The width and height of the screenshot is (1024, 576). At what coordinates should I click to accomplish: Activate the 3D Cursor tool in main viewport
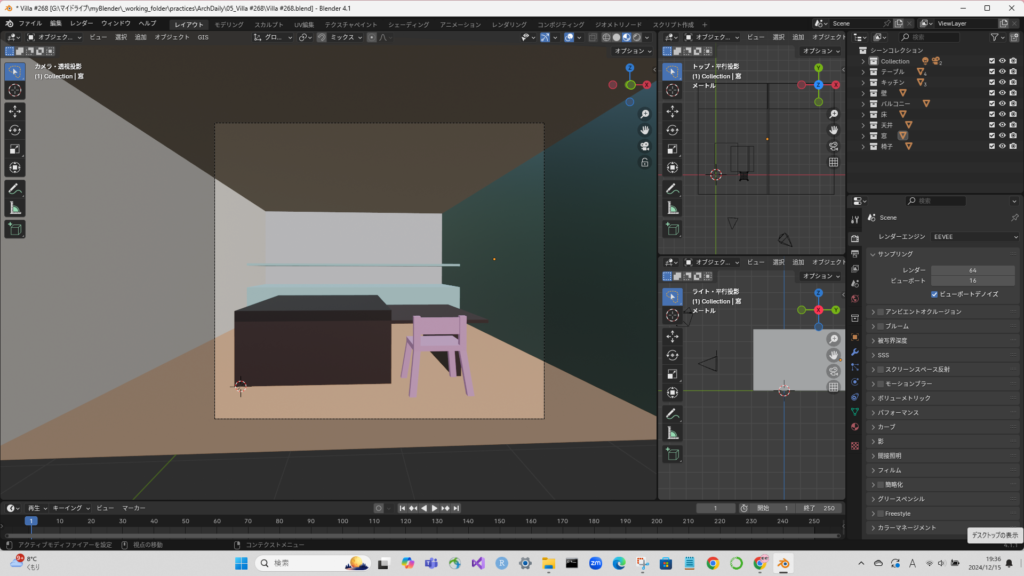point(15,90)
